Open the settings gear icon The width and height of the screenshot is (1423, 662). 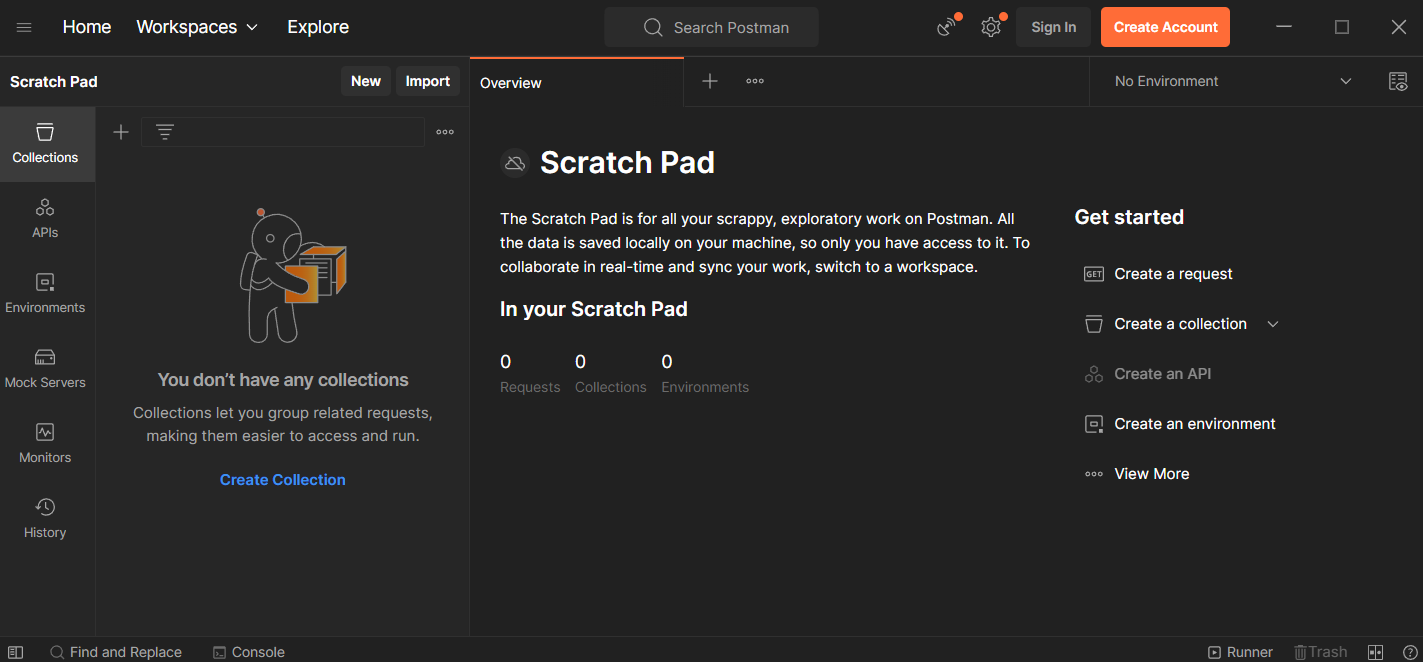coord(991,27)
